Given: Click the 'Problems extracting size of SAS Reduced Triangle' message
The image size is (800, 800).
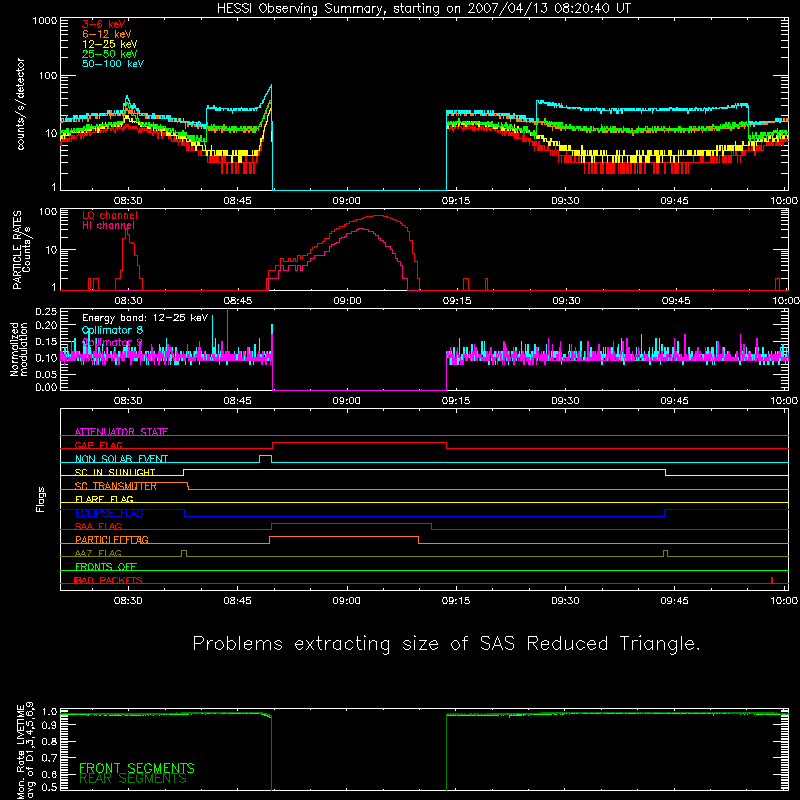Looking at the screenshot, I should [446, 643].
